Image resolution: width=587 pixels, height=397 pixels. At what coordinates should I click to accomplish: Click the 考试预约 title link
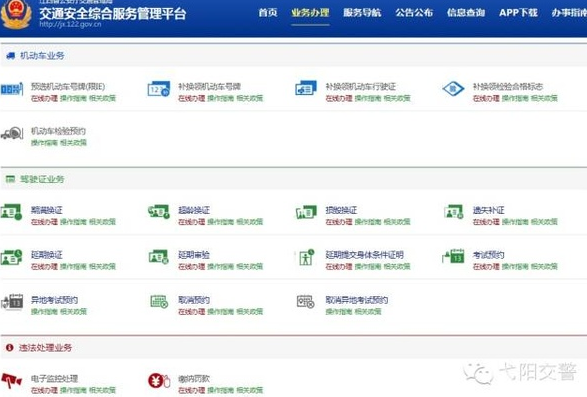tap(488, 255)
